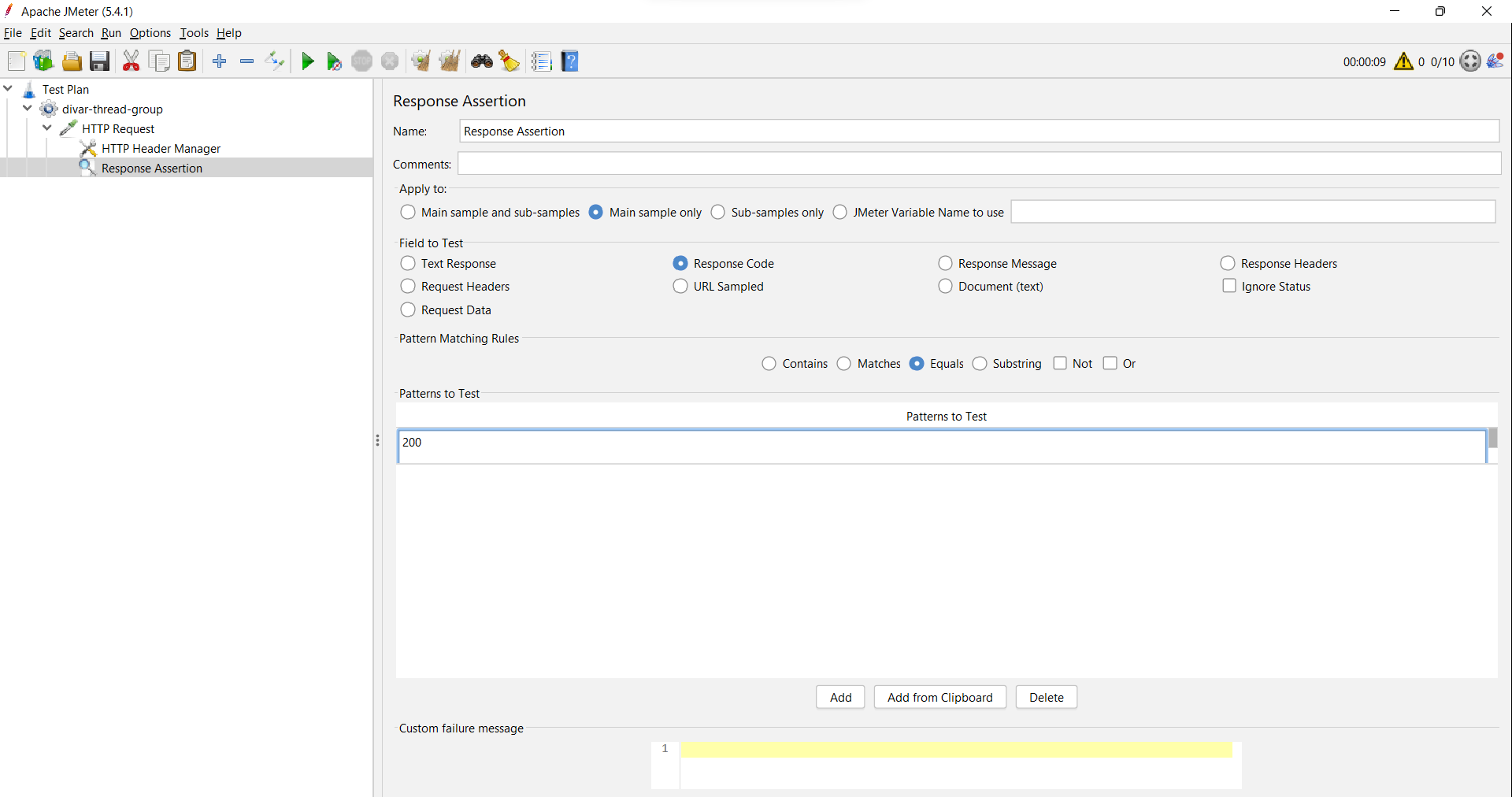Click the Reset Search icon

tap(510, 61)
